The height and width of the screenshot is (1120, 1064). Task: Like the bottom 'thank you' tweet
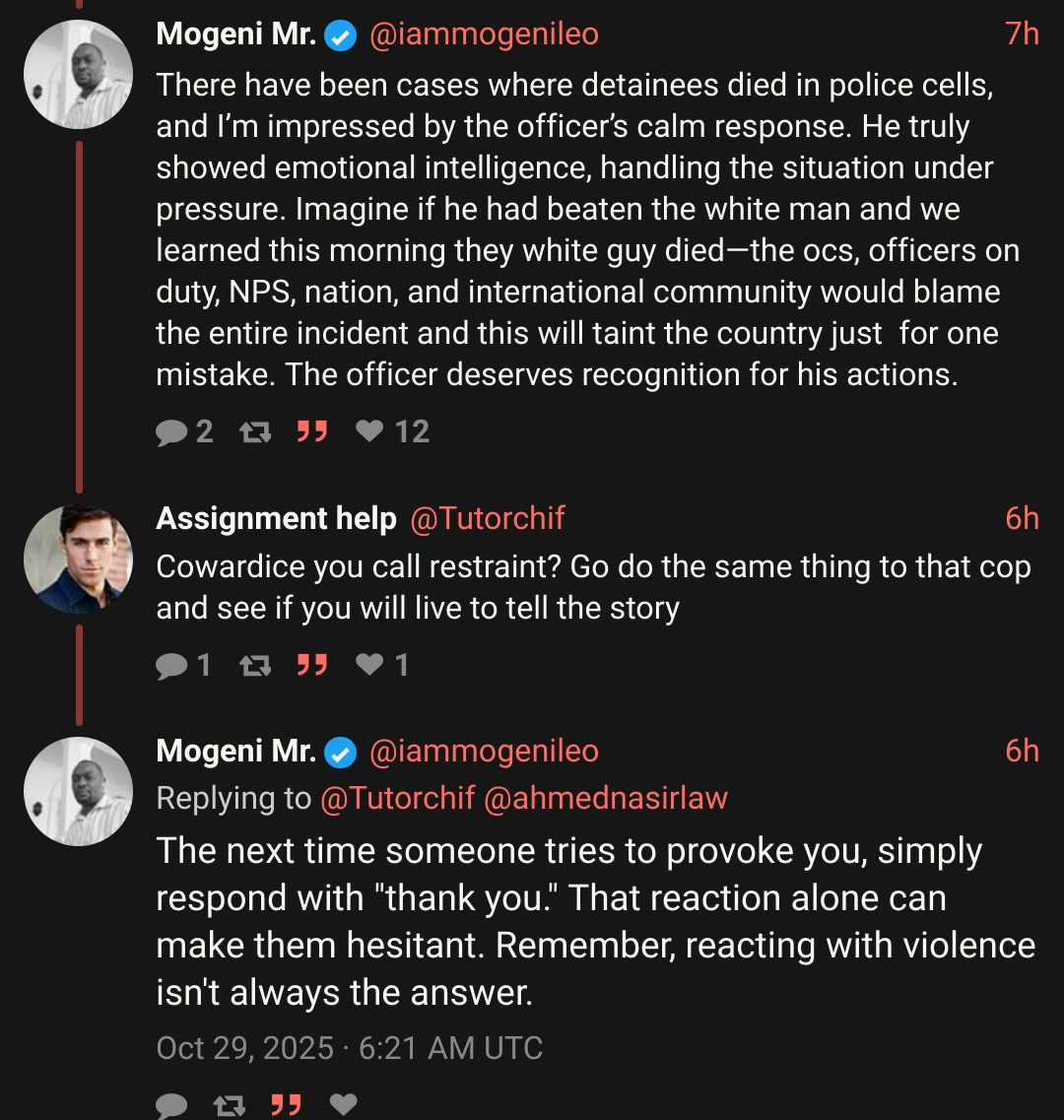pos(343,1105)
